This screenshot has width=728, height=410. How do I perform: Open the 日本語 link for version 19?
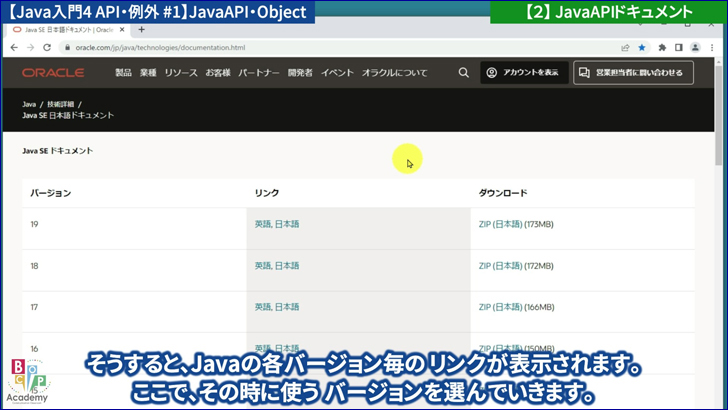pos(287,224)
